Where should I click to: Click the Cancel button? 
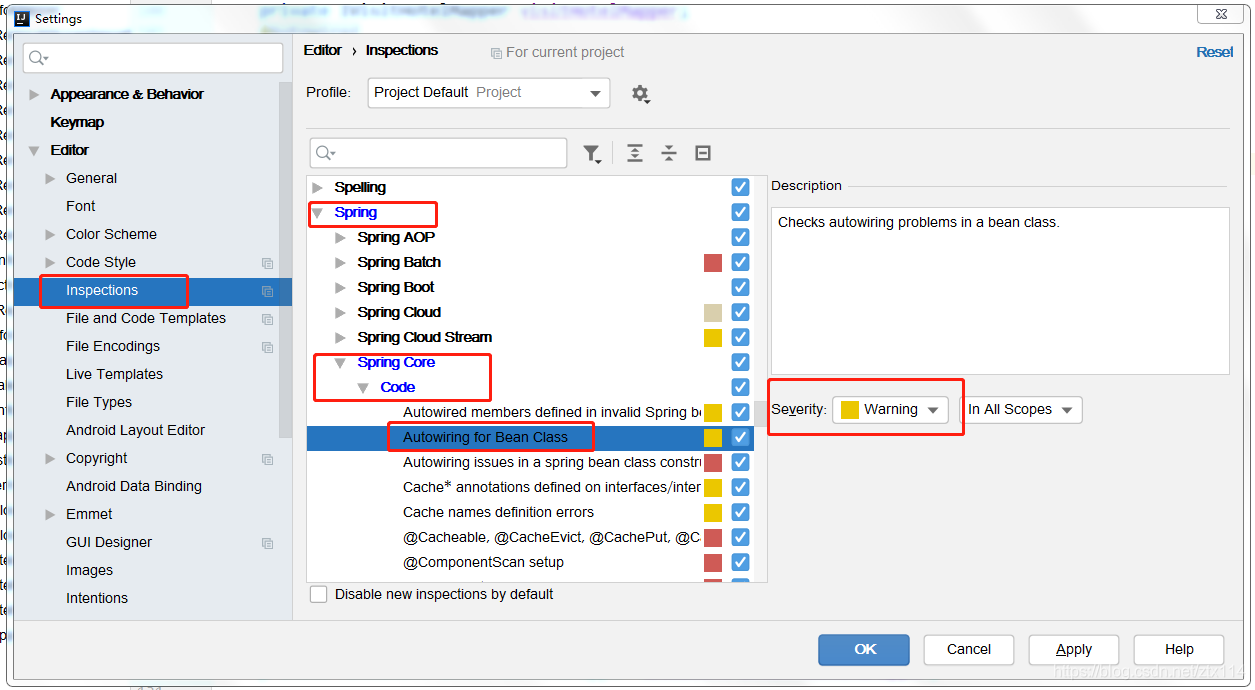[969, 649]
